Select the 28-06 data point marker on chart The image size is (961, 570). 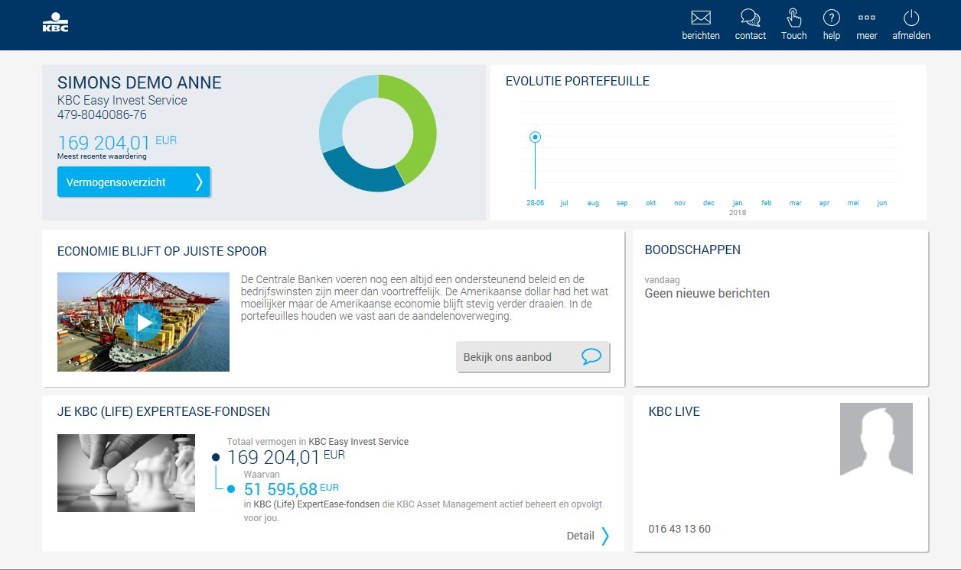tap(535, 137)
